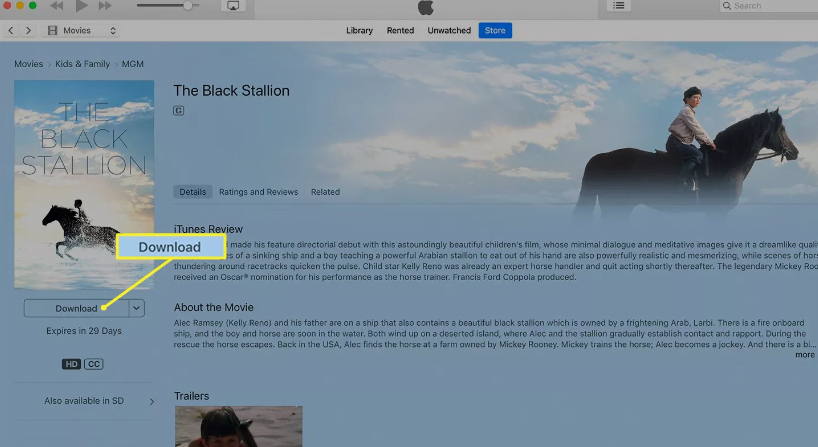
Task: Switch to the Unwatched tab
Action: click(x=449, y=31)
